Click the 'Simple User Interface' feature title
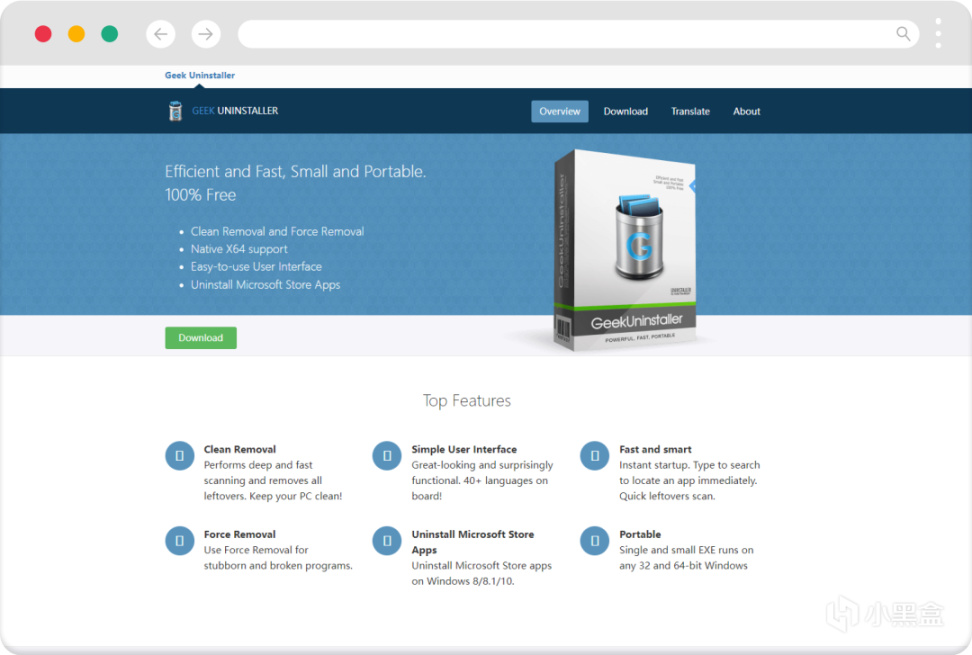Screen dimensions: 972x655 click(x=464, y=449)
